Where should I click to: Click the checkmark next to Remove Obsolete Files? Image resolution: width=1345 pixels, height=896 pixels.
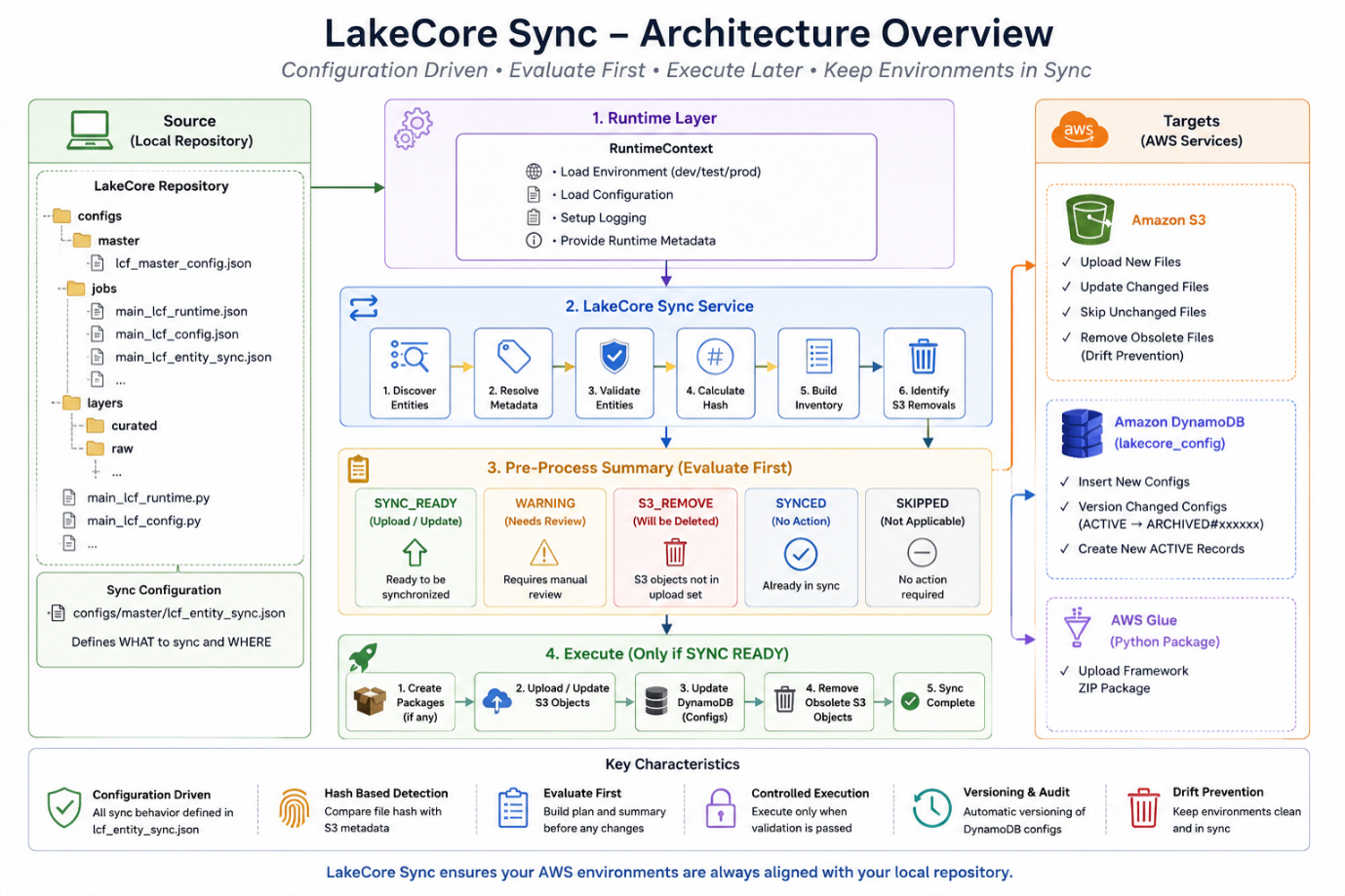[1066, 337]
